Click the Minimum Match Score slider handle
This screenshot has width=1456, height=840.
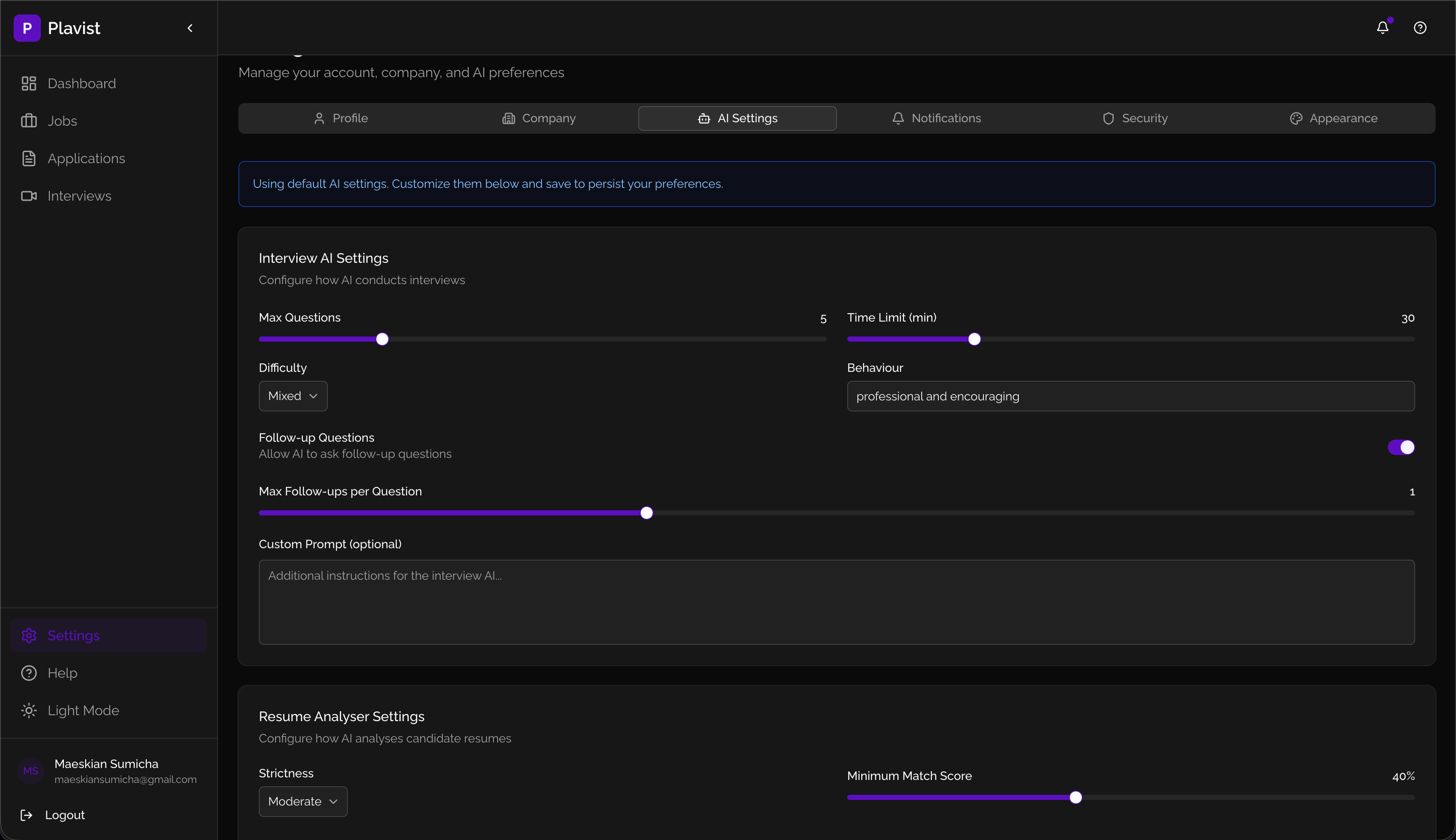(x=1075, y=797)
